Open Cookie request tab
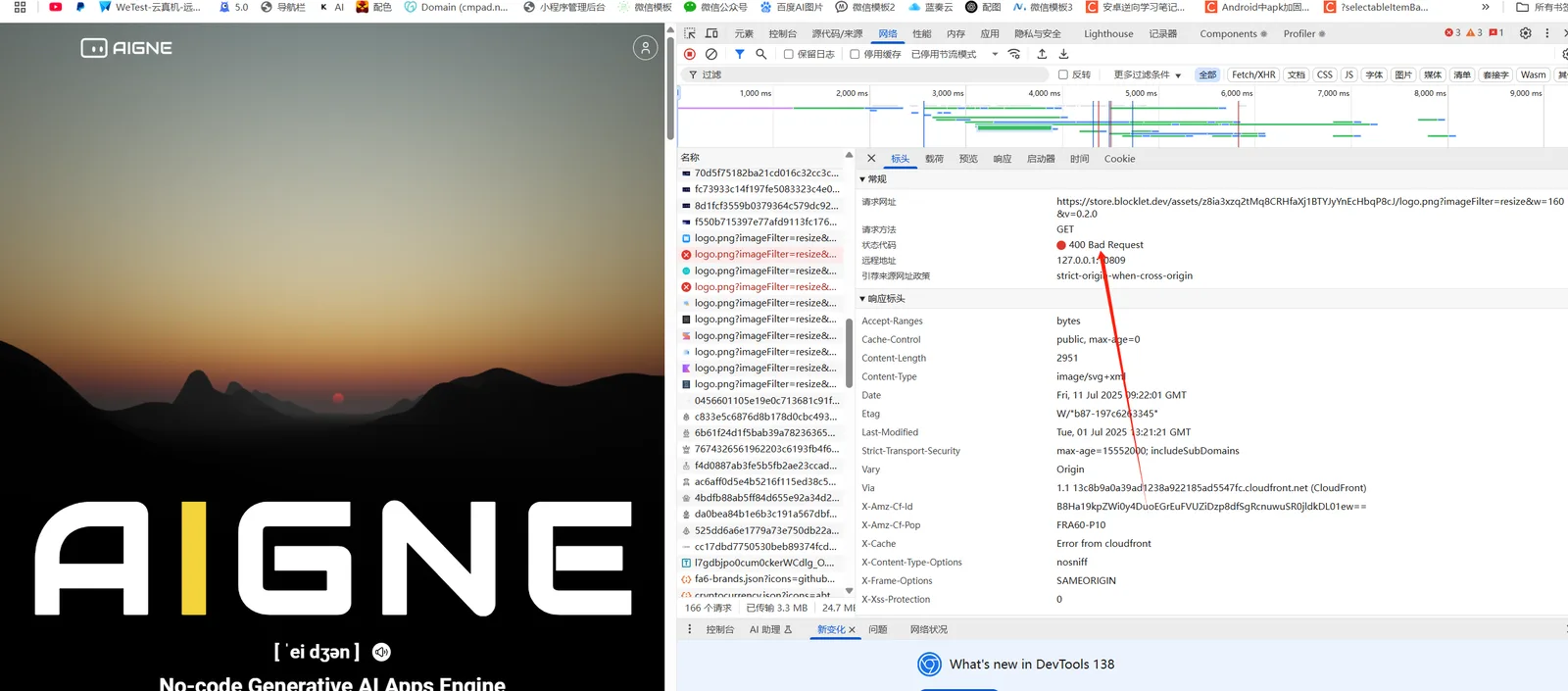Screen dimensions: 1568x691 [1119, 159]
